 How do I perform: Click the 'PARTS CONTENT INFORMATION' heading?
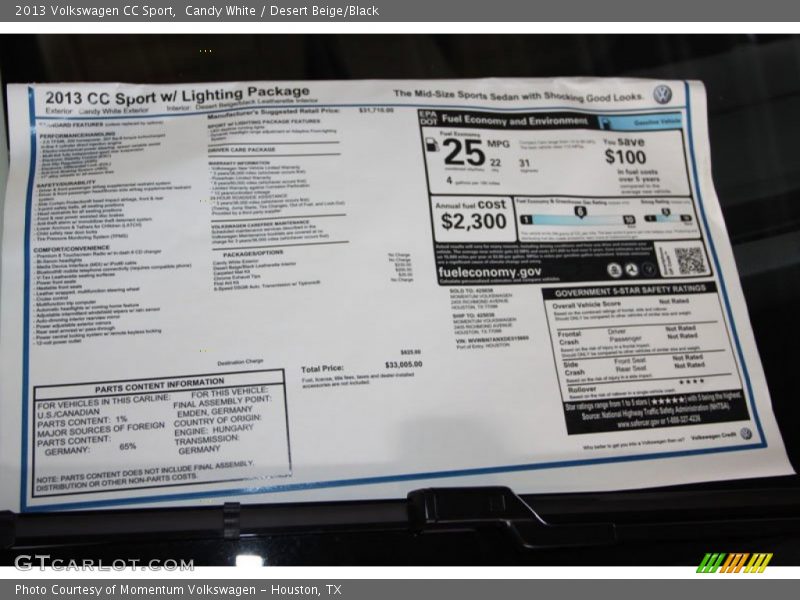click(x=159, y=386)
